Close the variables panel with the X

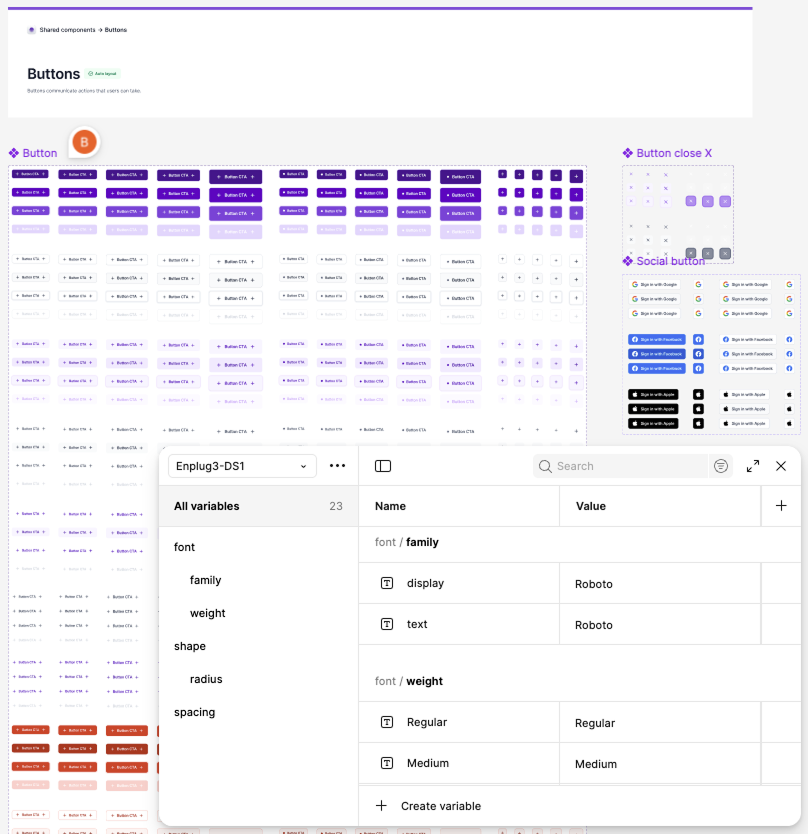tap(781, 466)
